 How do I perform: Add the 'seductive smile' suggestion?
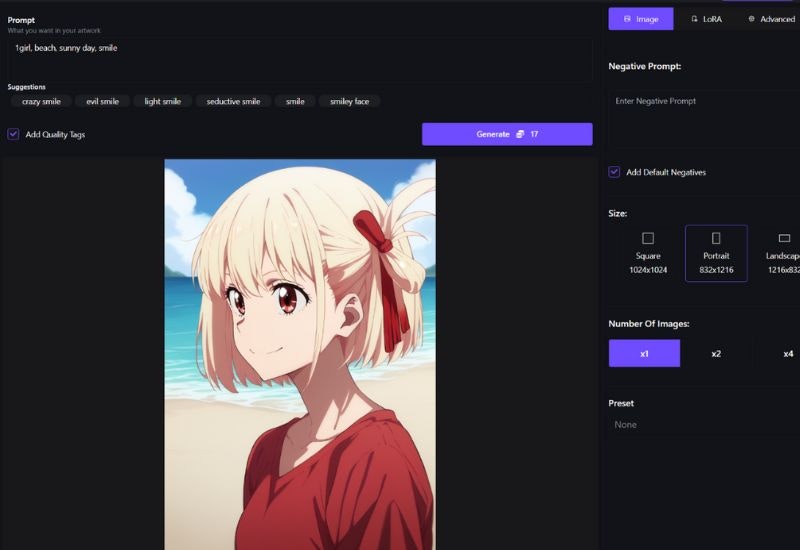(233, 102)
